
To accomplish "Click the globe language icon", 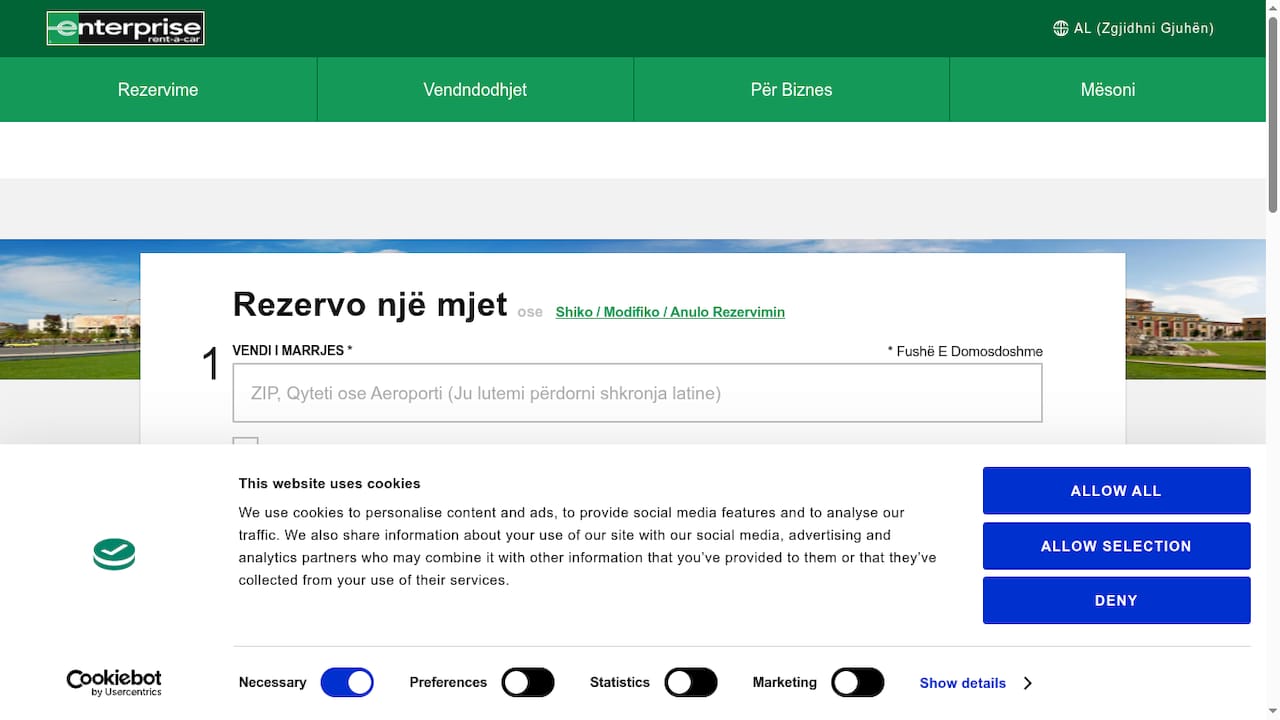I will 1060,28.
